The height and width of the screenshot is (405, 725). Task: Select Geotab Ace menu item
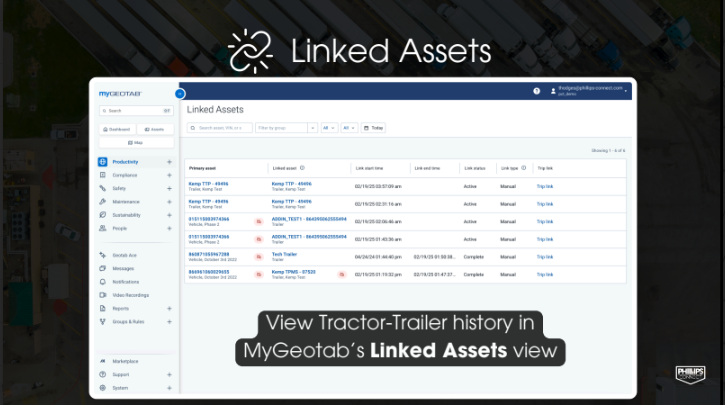pos(124,255)
